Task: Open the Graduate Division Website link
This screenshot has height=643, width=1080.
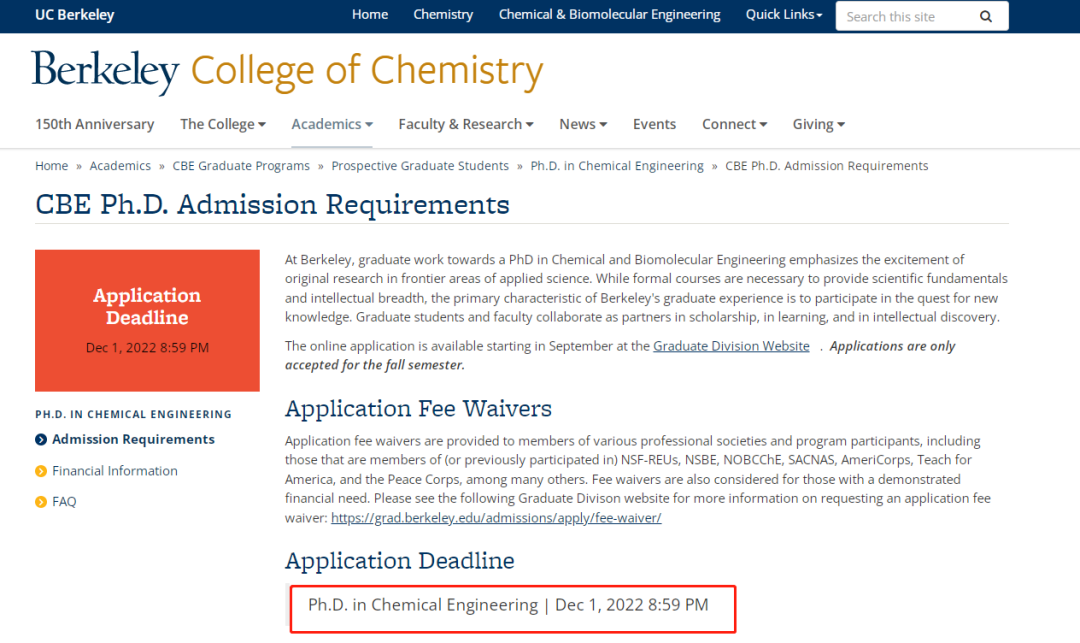Action: pyautogui.click(x=731, y=346)
